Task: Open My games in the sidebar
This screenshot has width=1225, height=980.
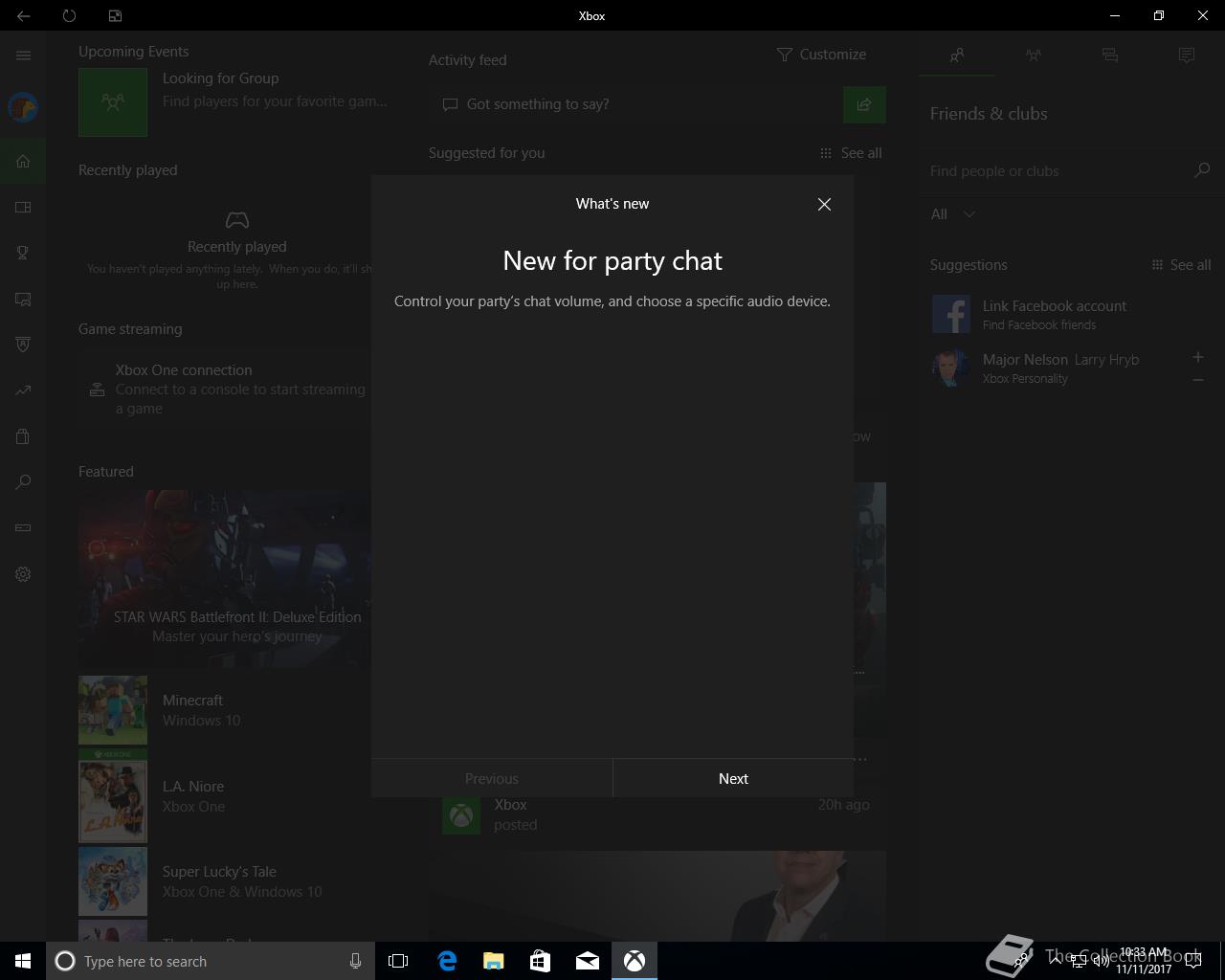Action: 23,207
